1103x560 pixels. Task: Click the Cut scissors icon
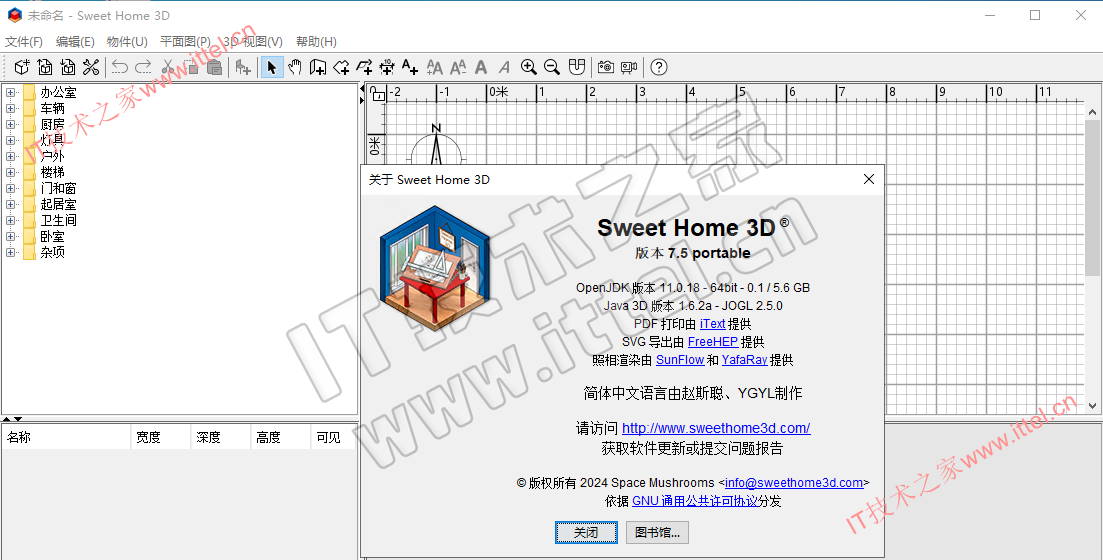pos(167,67)
